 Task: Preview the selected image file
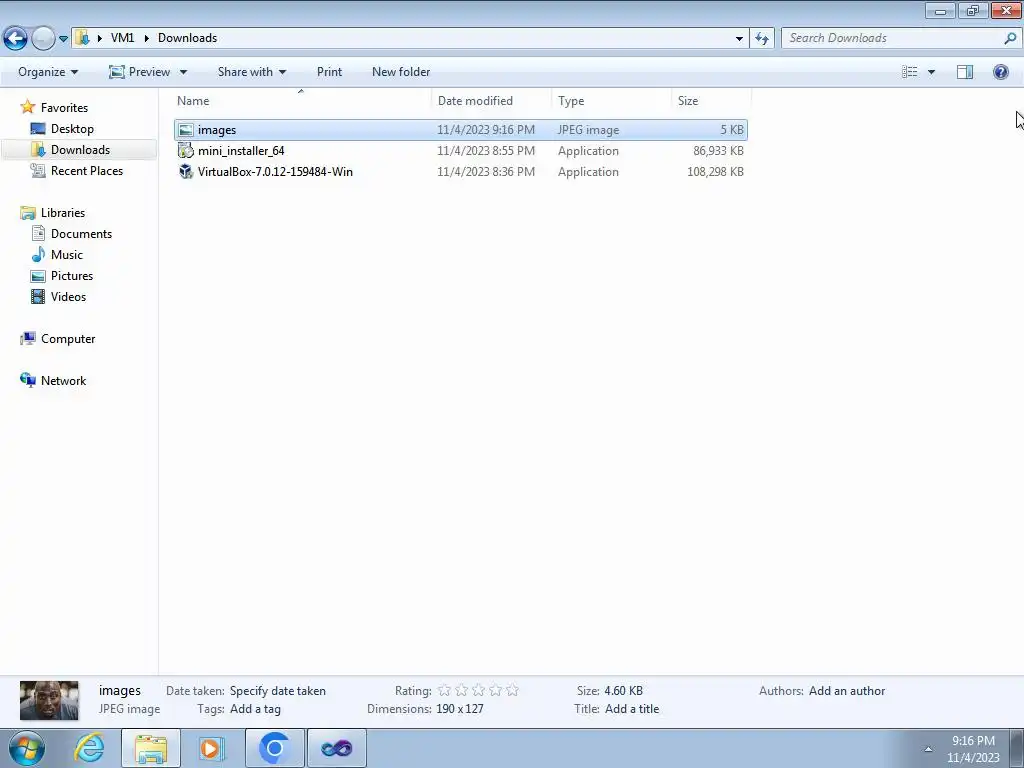(x=139, y=72)
